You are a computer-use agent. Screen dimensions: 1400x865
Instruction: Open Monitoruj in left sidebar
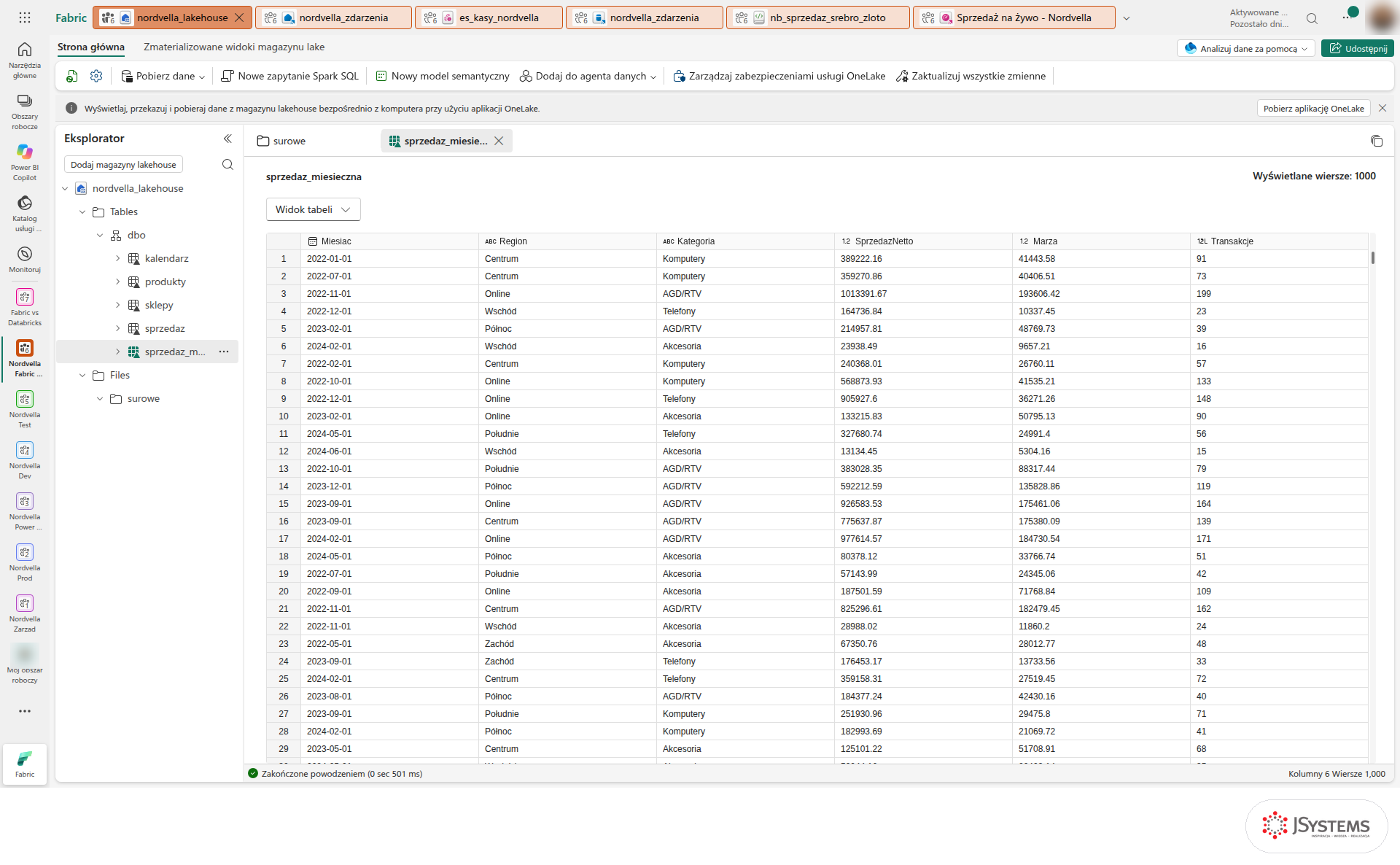tap(25, 259)
